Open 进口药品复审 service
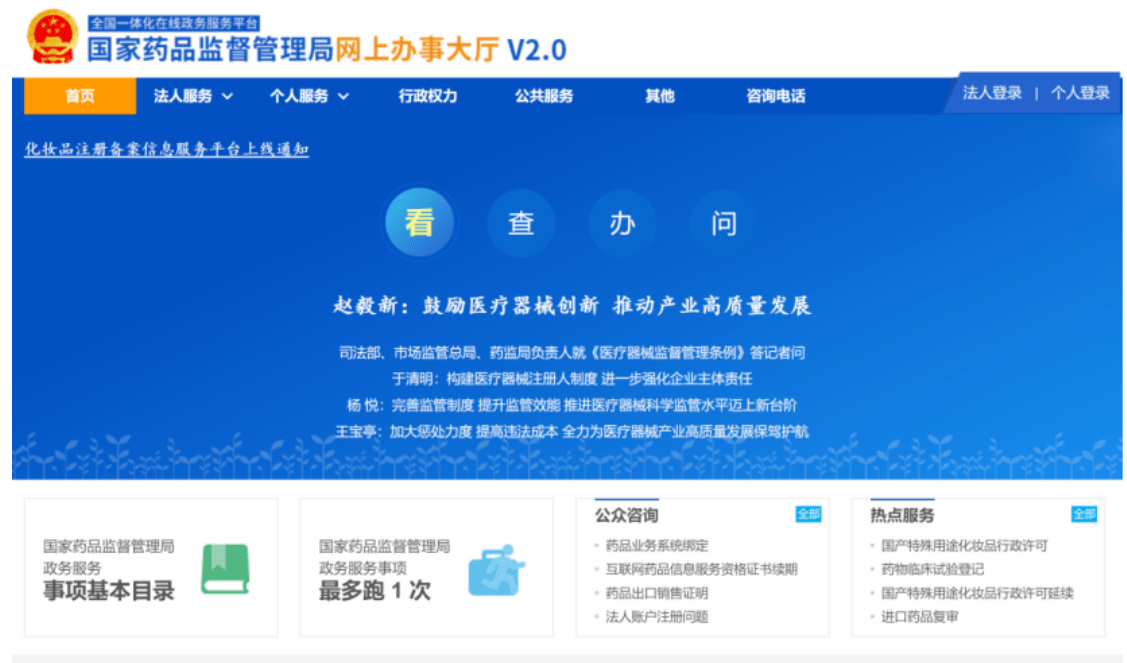1127x663 pixels. click(920, 617)
